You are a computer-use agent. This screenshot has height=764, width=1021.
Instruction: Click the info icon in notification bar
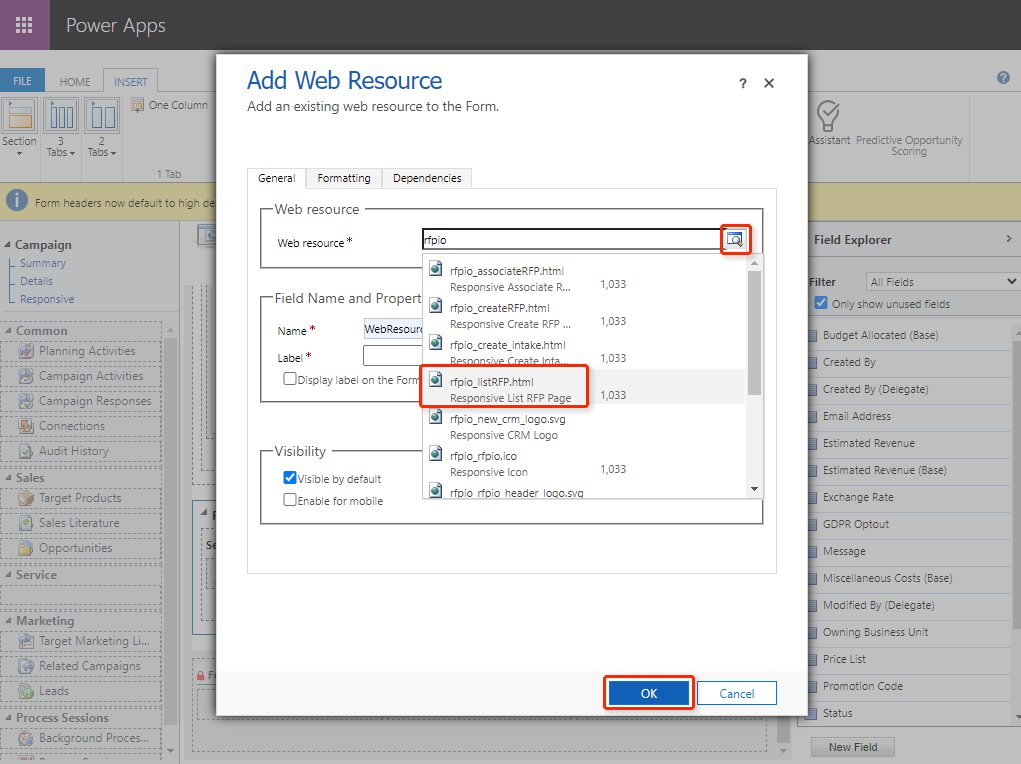pos(17,200)
